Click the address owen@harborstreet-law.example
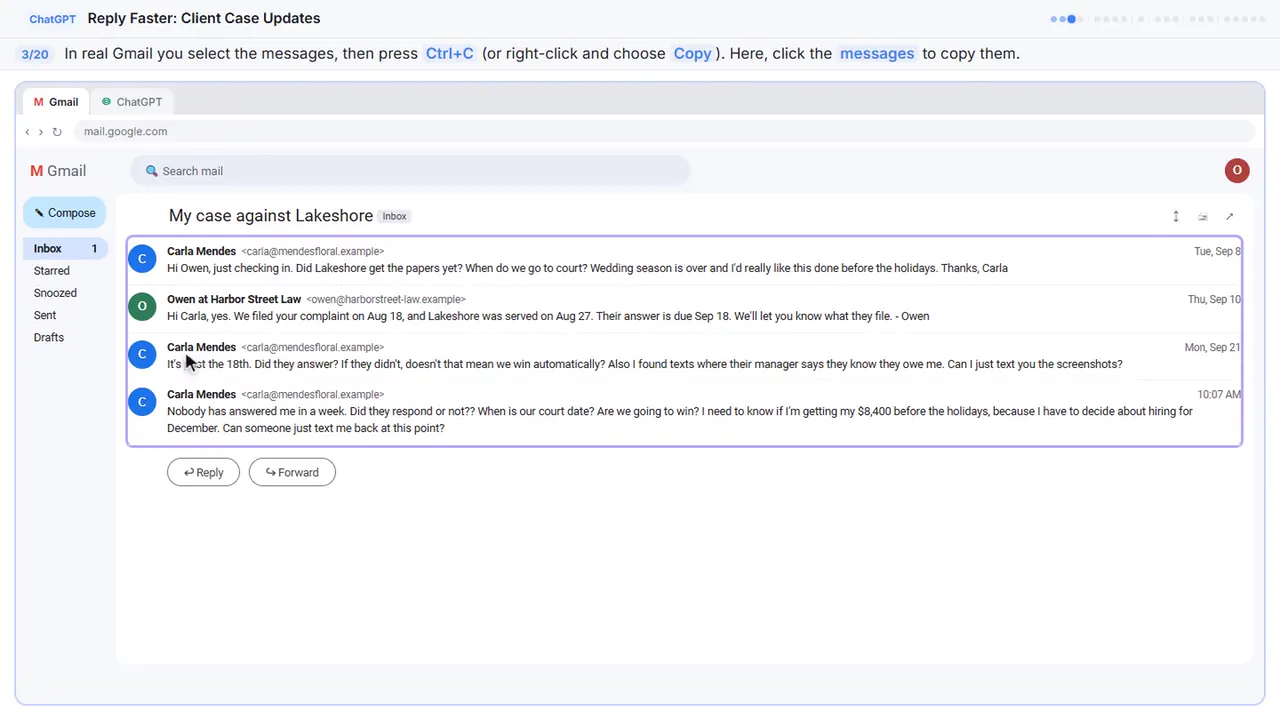This screenshot has height=720, width=1280. click(x=386, y=299)
